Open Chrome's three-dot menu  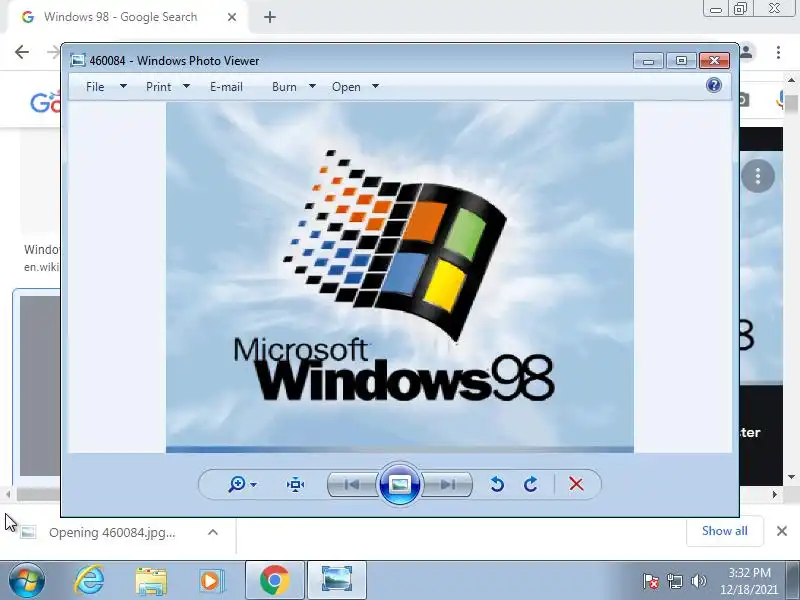pyautogui.click(x=778, y=52)
